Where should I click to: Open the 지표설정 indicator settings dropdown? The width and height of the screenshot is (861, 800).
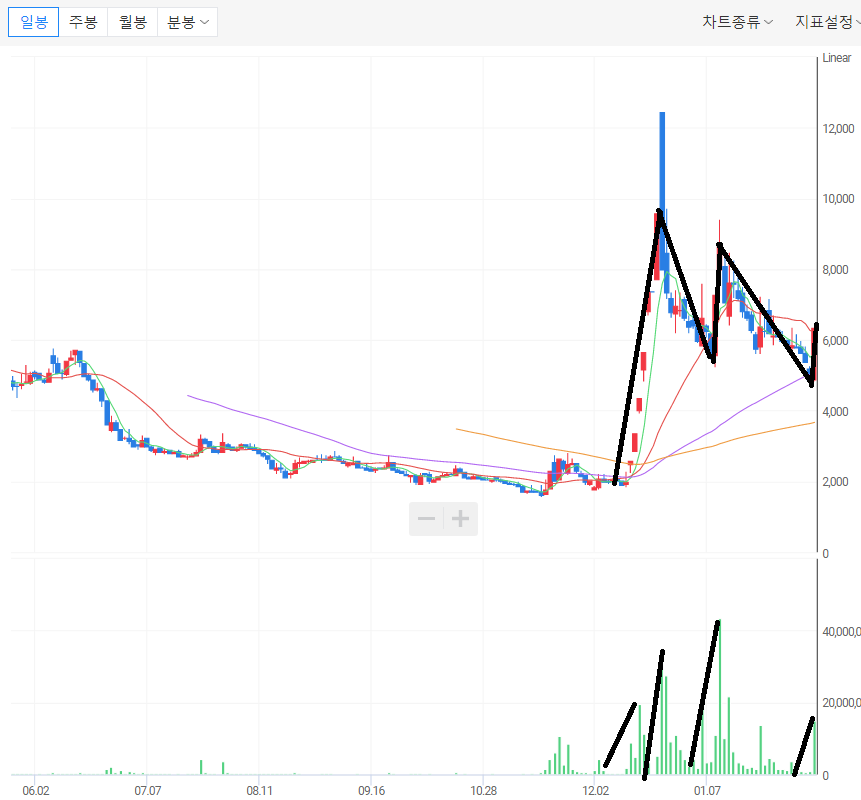pyautogui.click(x=828, y=22)
